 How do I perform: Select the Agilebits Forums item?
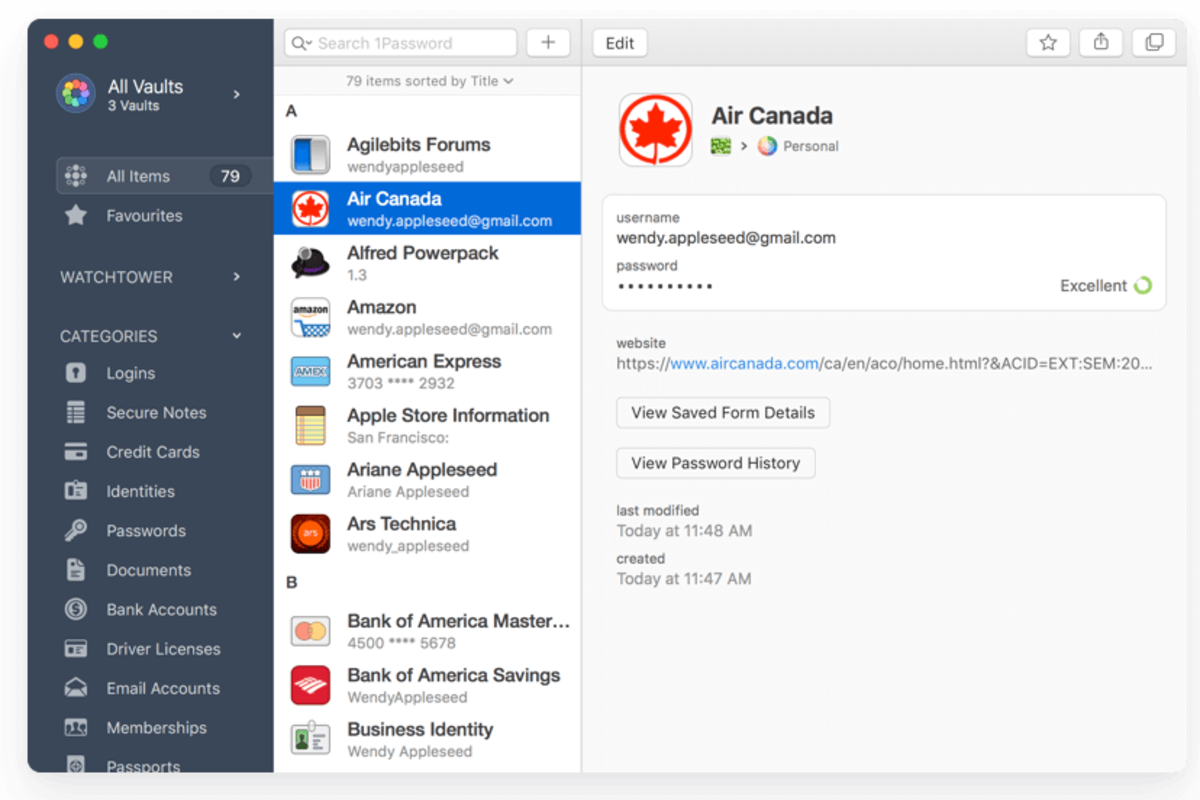coord(427,155)
